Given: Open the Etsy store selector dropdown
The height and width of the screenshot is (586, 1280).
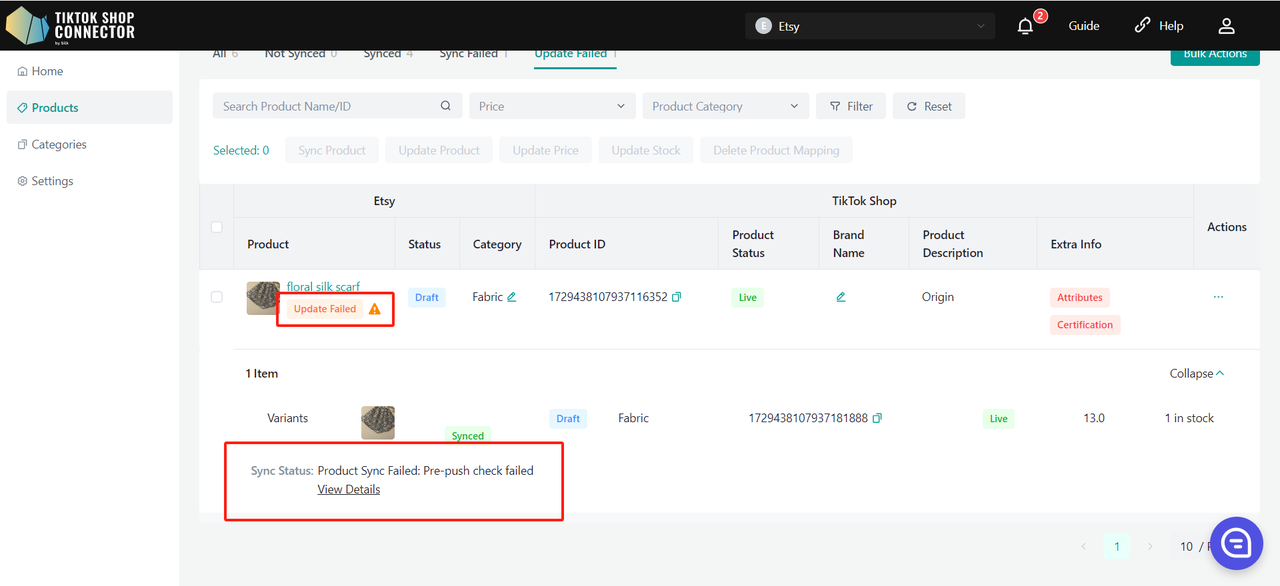Looking at the screenshot, I should click(870, 26).
